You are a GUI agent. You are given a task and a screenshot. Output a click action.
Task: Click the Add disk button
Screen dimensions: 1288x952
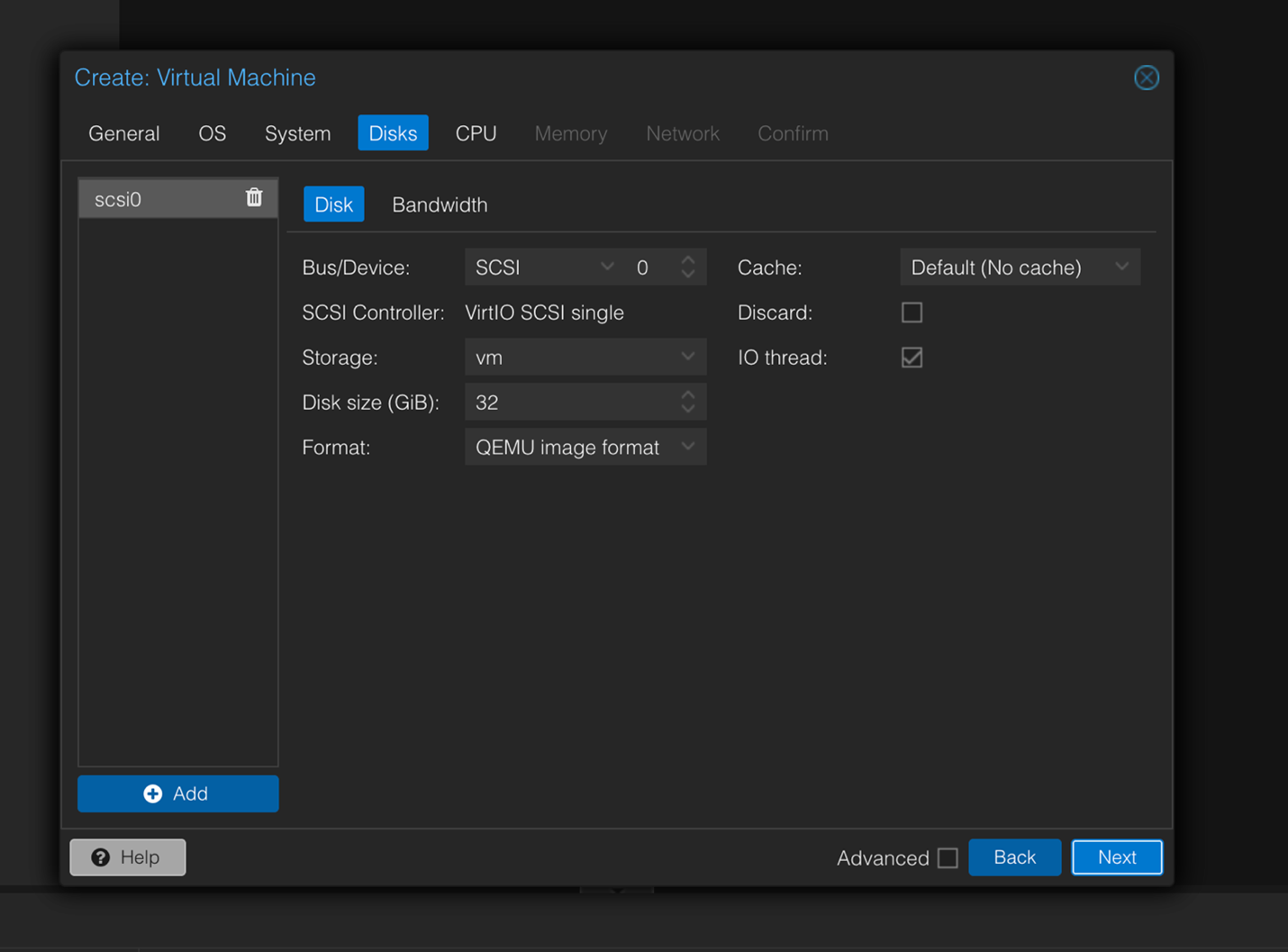click(177, 793)
